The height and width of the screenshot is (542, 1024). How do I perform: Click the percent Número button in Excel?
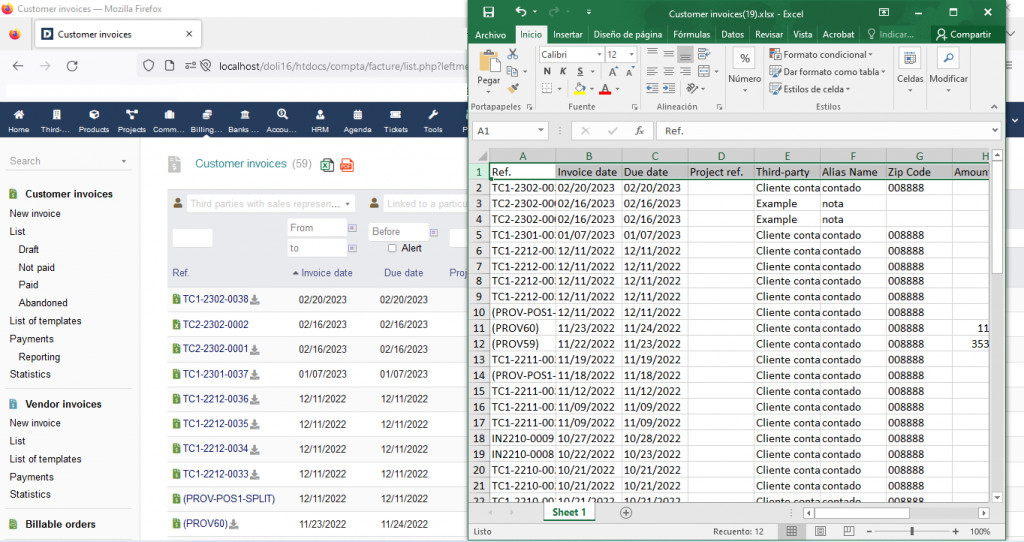click(x=744, y=59)
